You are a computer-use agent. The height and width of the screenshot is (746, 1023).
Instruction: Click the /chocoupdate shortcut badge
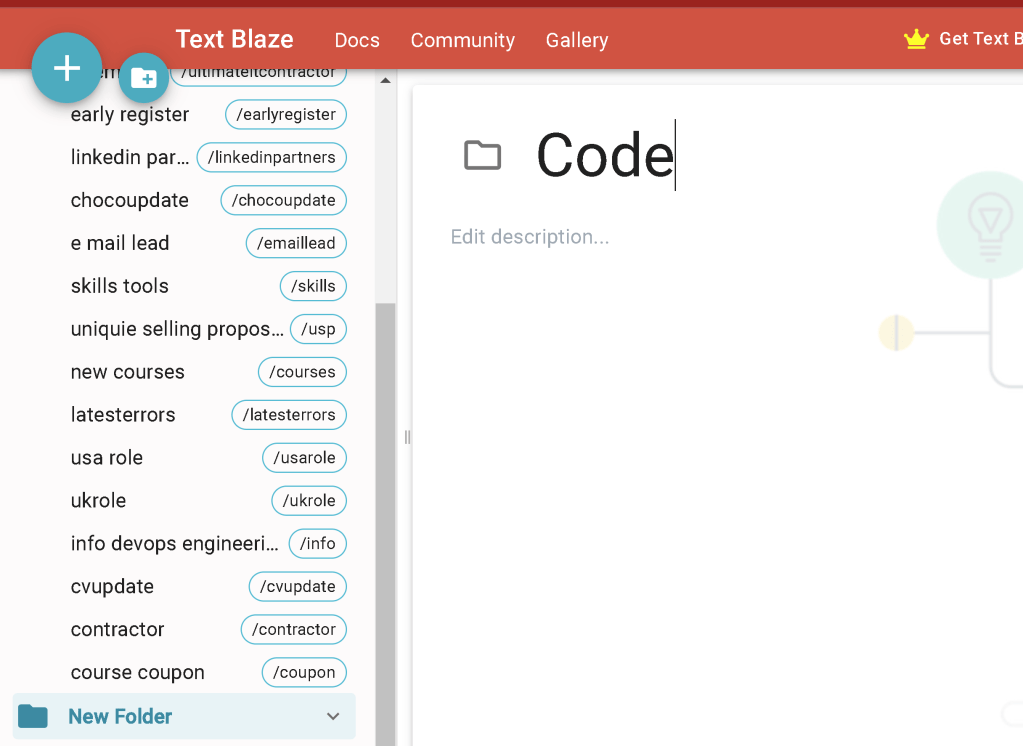point(283,200)
